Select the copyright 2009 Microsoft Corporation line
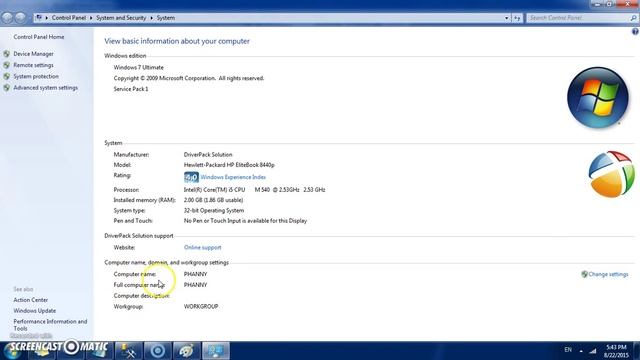Viewport: 640px width, 360px height. pyautogui.click(x=189, y=78)
